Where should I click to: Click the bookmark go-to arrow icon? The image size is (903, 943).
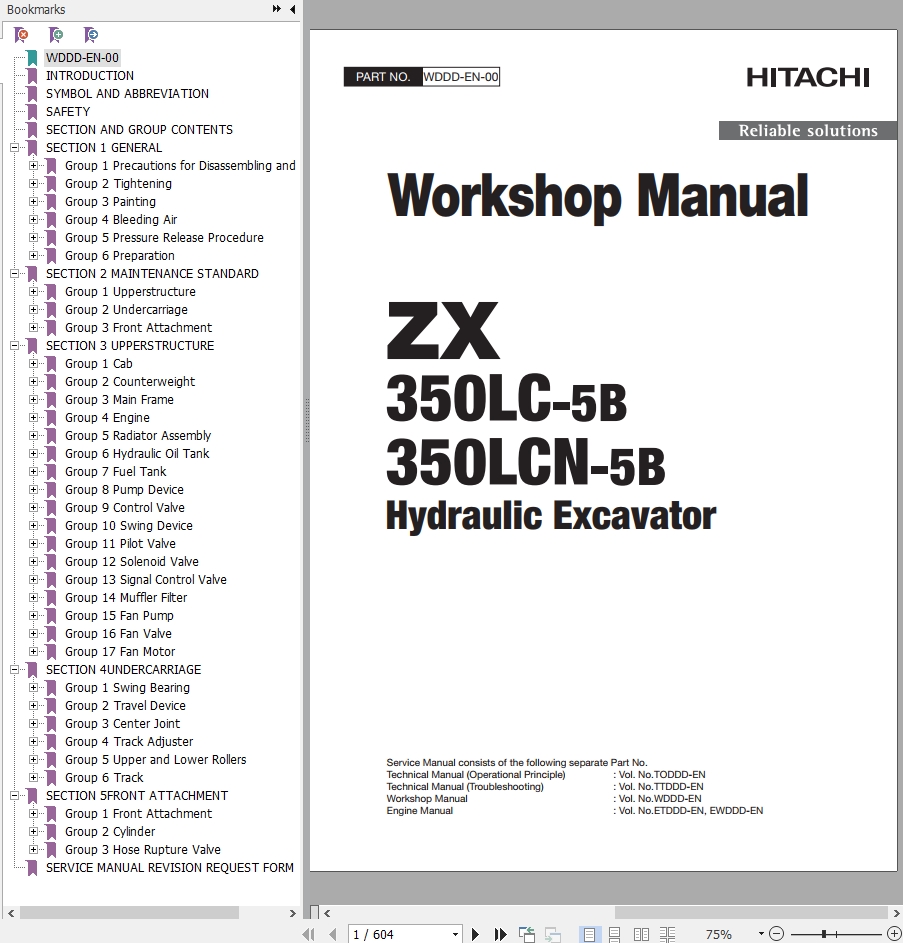91,35
